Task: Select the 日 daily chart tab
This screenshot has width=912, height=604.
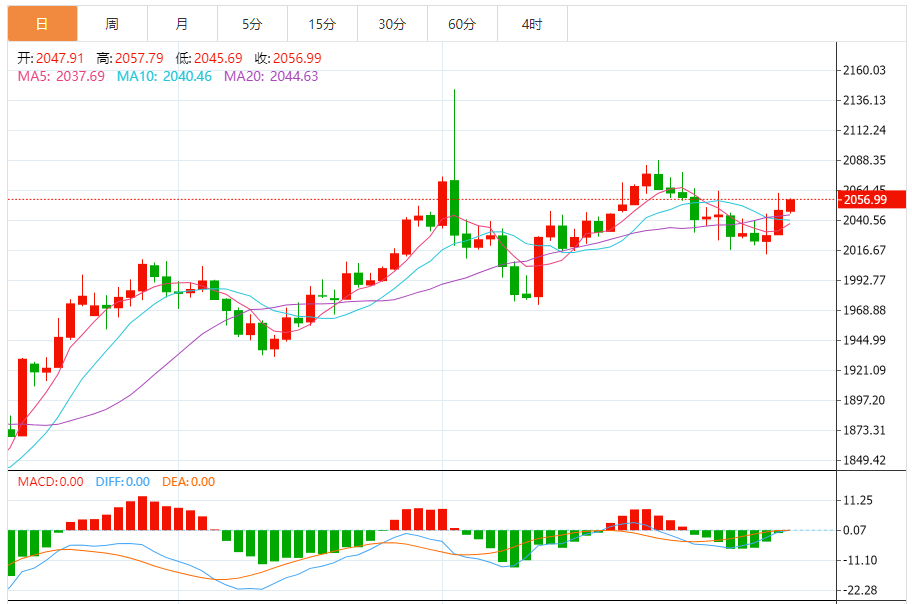Action: [x=42, y=24]
